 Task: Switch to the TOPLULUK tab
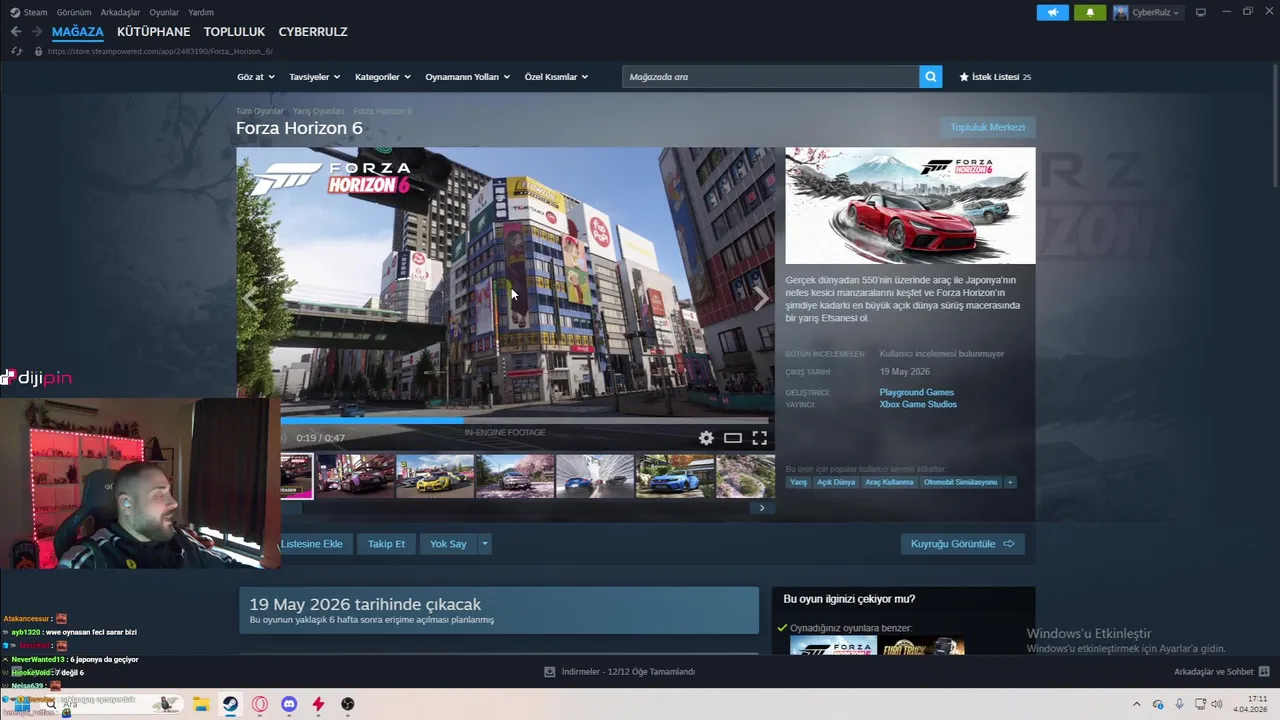[234, 32]
